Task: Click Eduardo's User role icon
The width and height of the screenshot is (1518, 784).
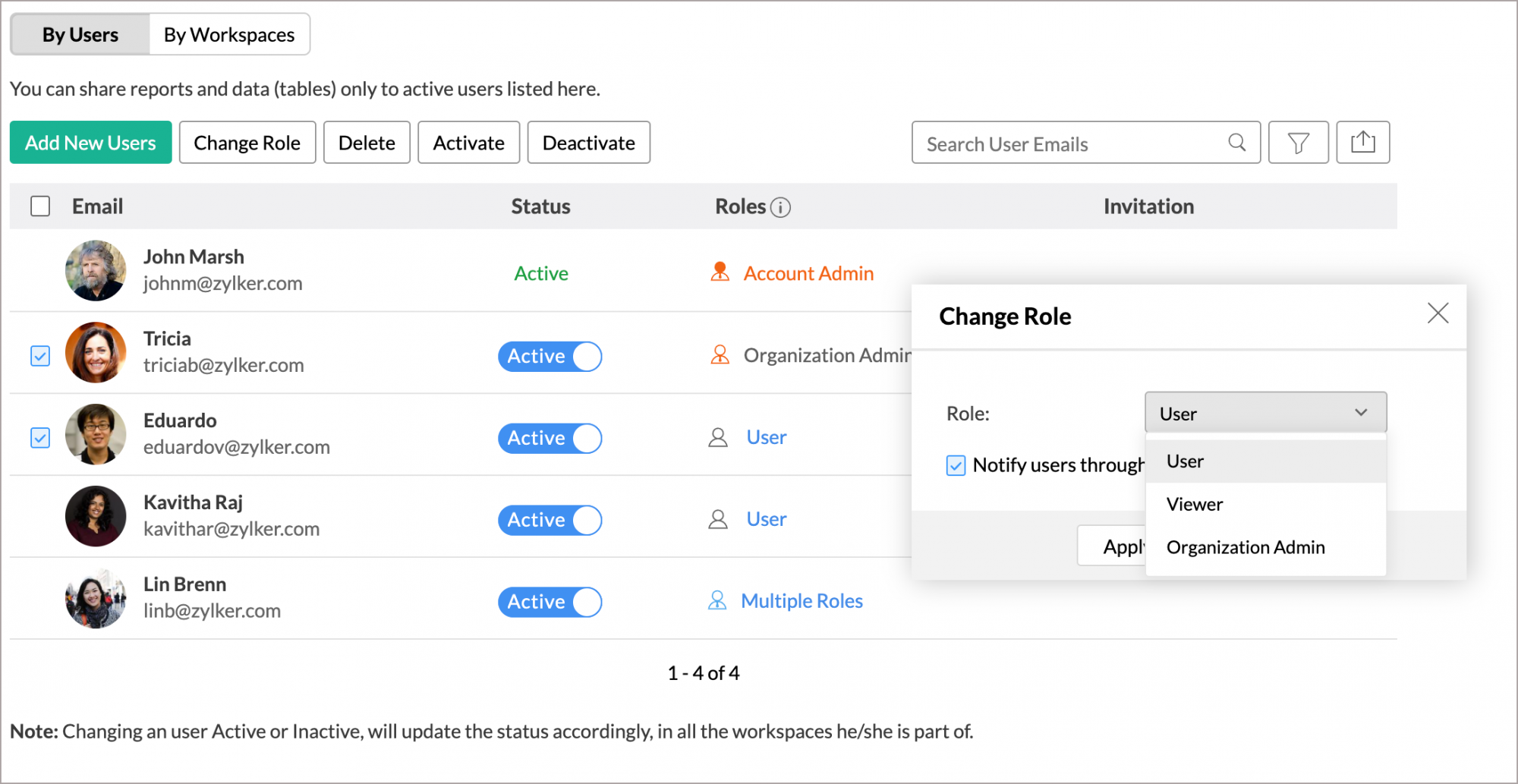Action: 718,437
